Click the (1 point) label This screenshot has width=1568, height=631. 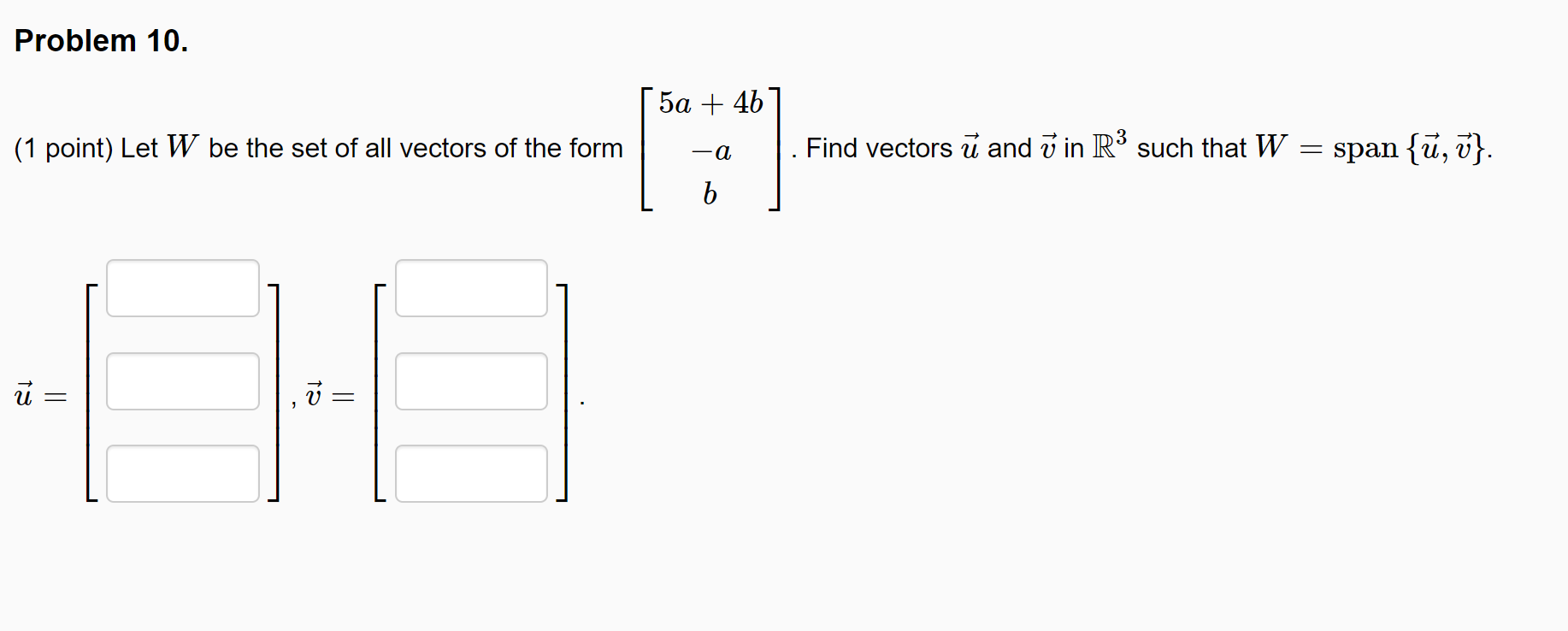[64, 147]
